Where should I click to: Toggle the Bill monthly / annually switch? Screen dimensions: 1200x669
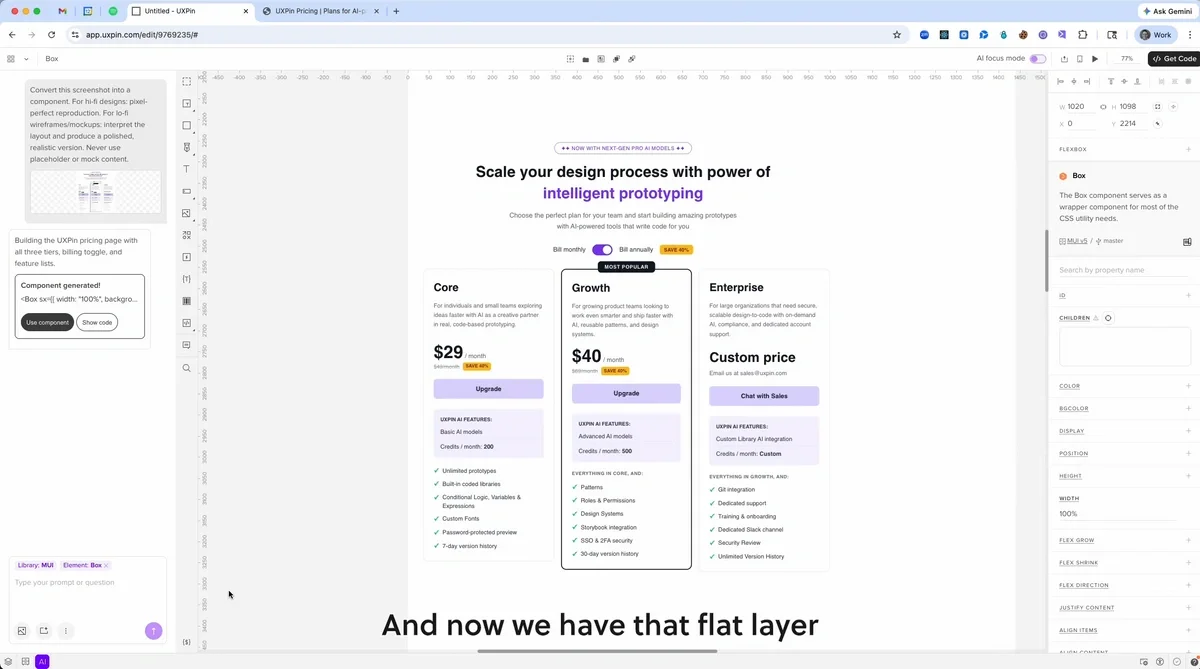click(x=602, y=249)
